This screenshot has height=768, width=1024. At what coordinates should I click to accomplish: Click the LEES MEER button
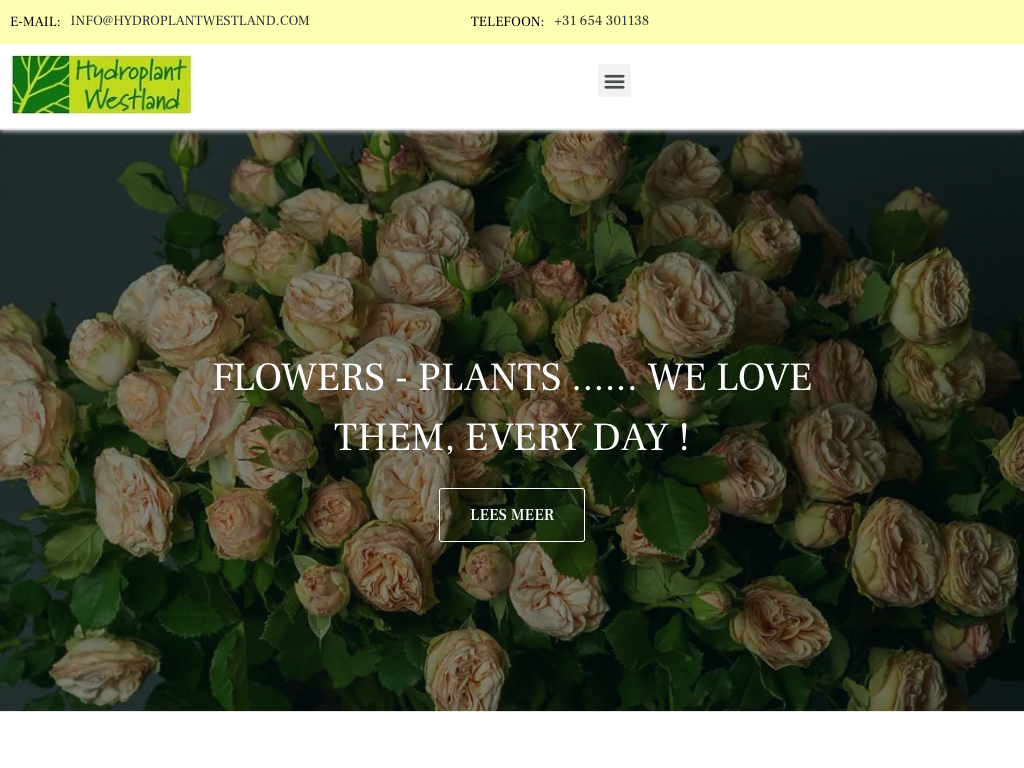click(511, 515)
